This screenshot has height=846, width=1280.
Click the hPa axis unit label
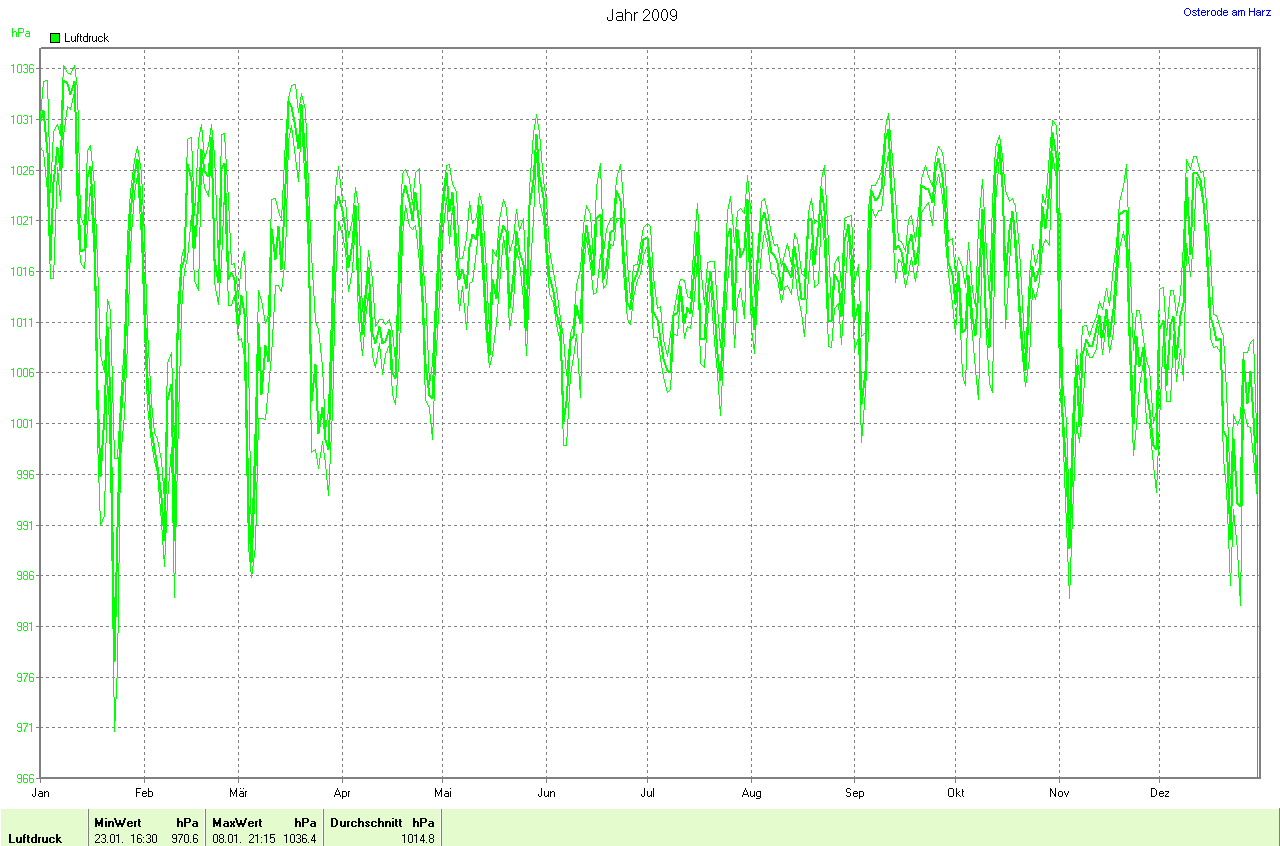20,33
